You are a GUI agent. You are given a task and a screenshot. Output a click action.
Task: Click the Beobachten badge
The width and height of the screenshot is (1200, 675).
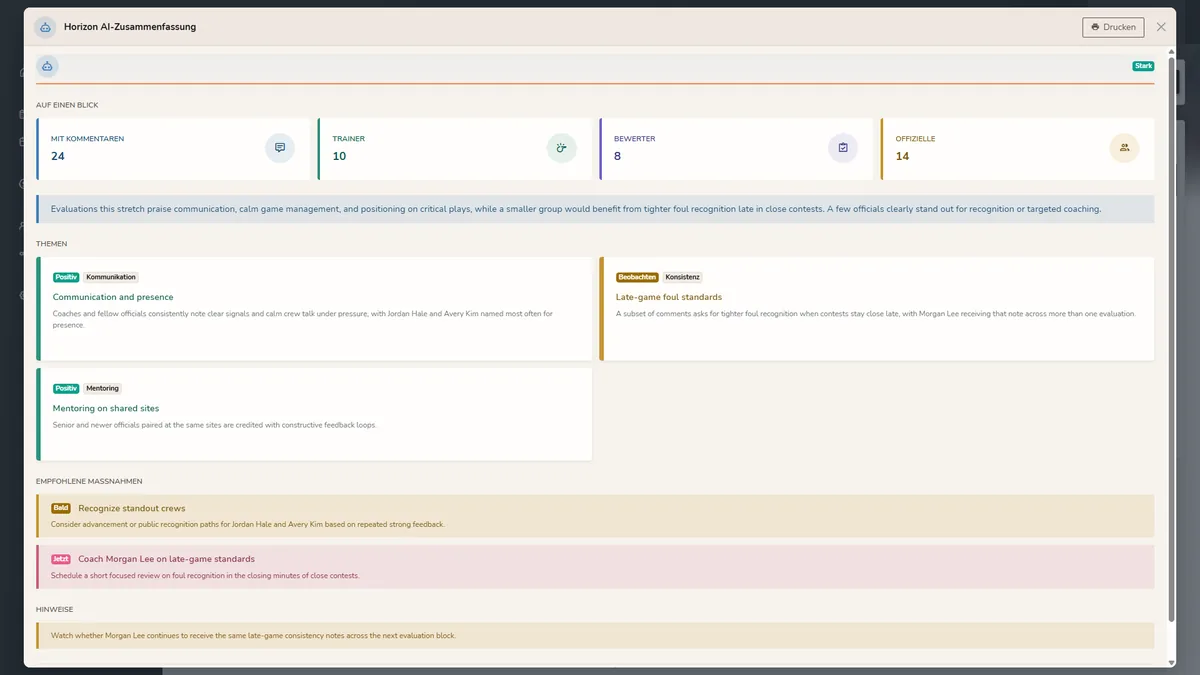pyautogui.click(x=637, y=277)
